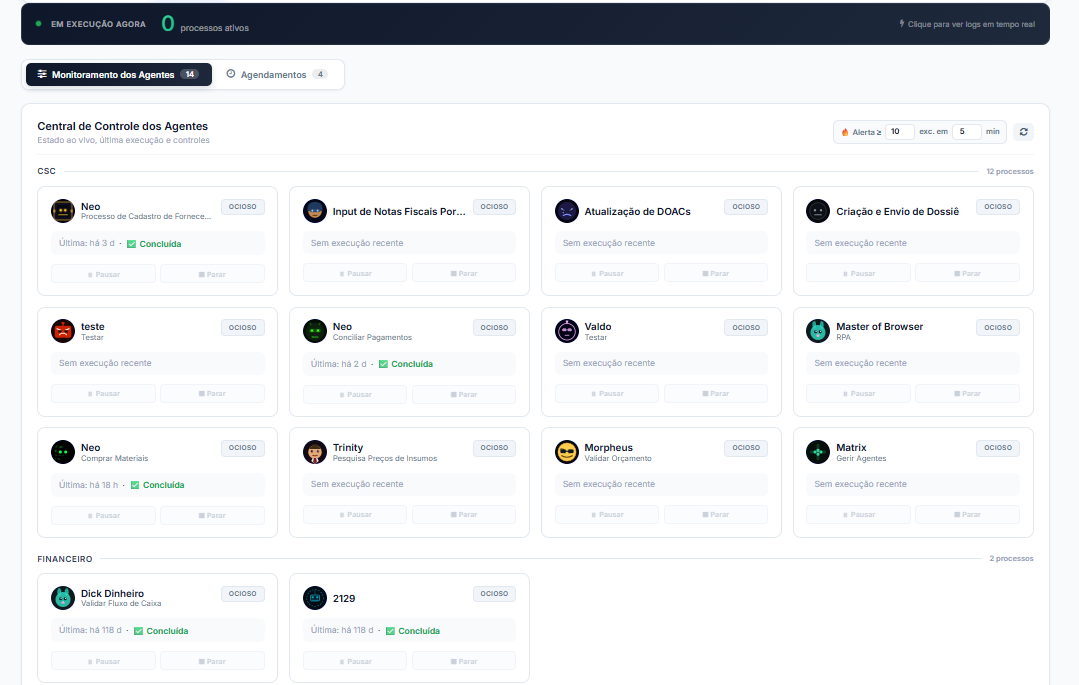This screenshot has height=685, width=1079.
Task: Click the Matrix agent green avatar
Action: pos(818,452)
